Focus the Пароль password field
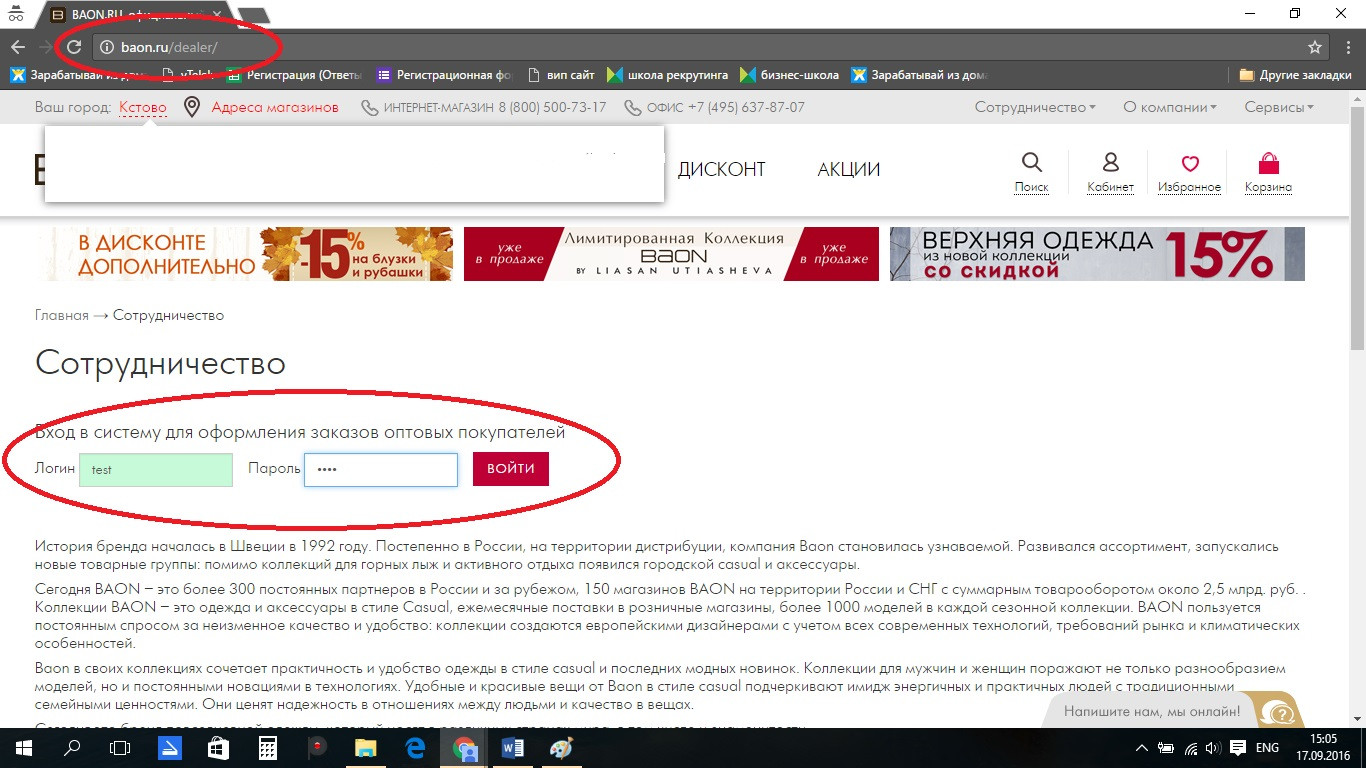1366x768 pixels. [381, 470]
